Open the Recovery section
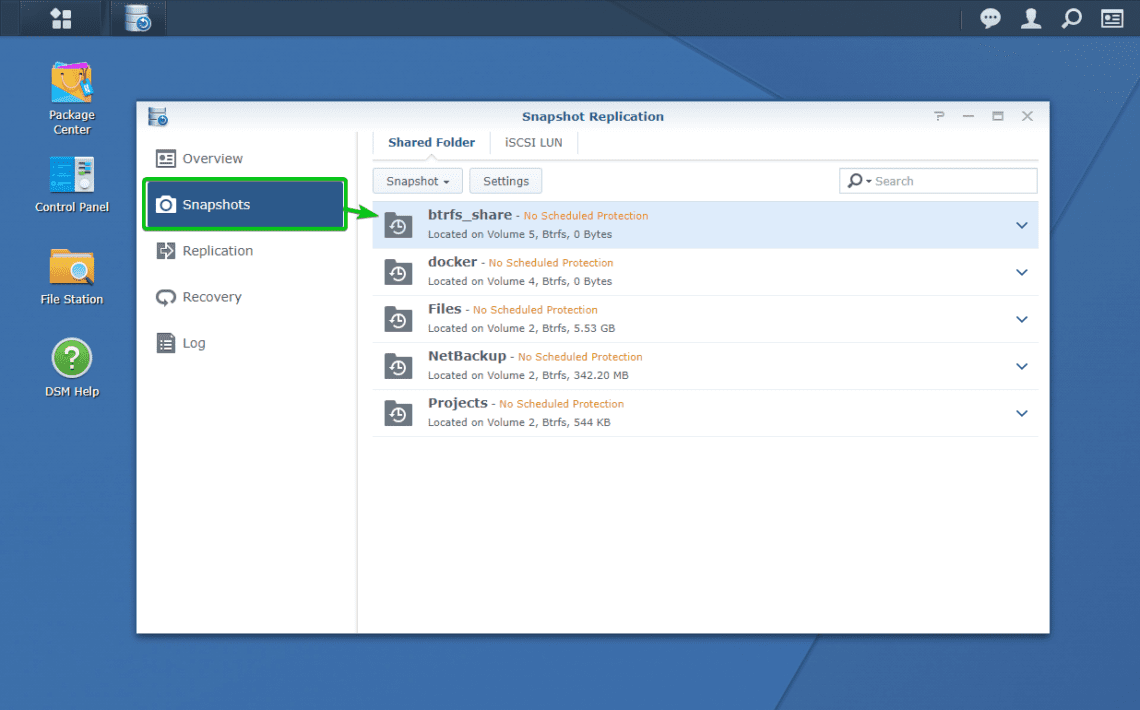Image resolution: width=1140 pixels, height=710 pixels. [x=212, y=297]
